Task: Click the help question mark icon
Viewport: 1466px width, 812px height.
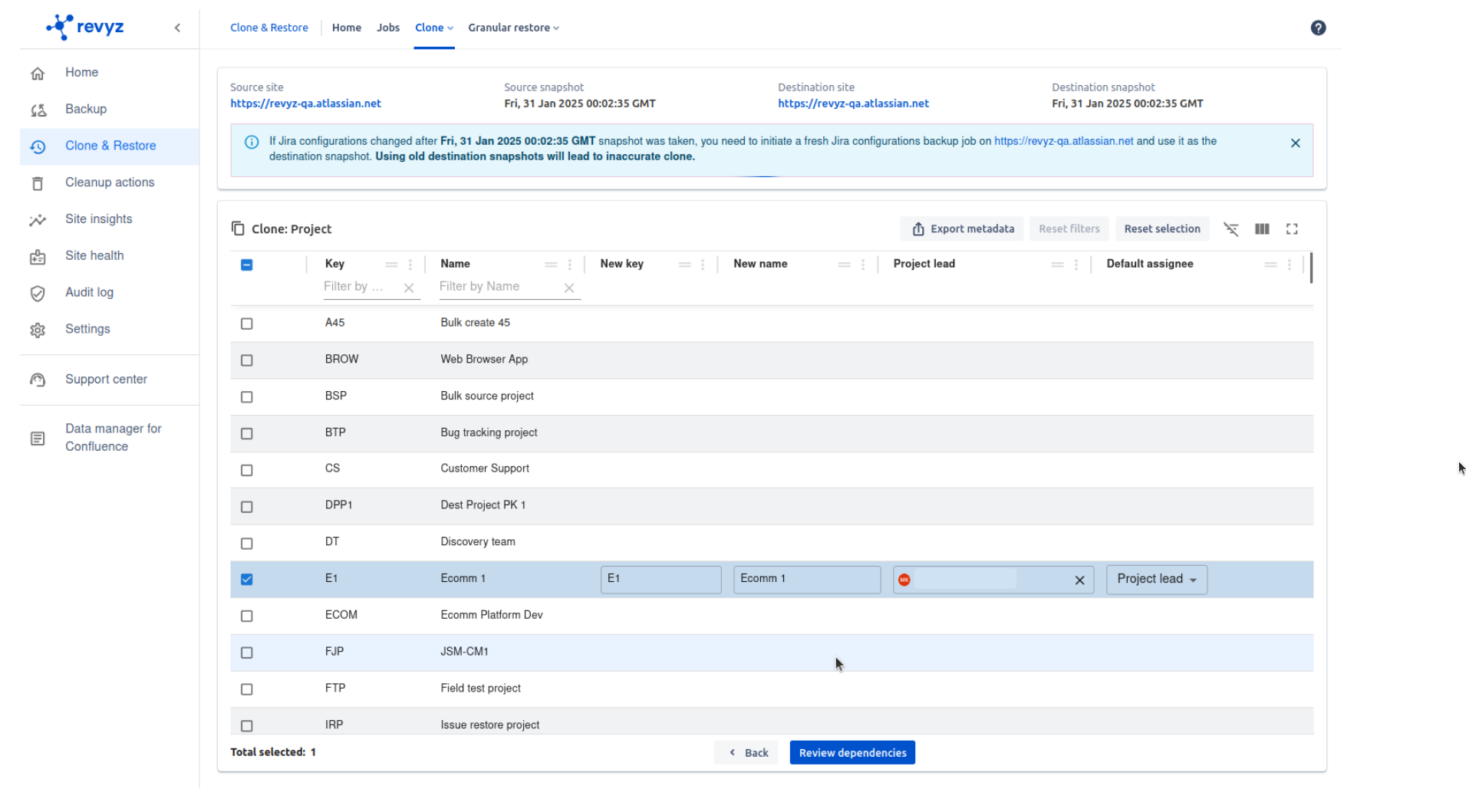Action: 1317,28
